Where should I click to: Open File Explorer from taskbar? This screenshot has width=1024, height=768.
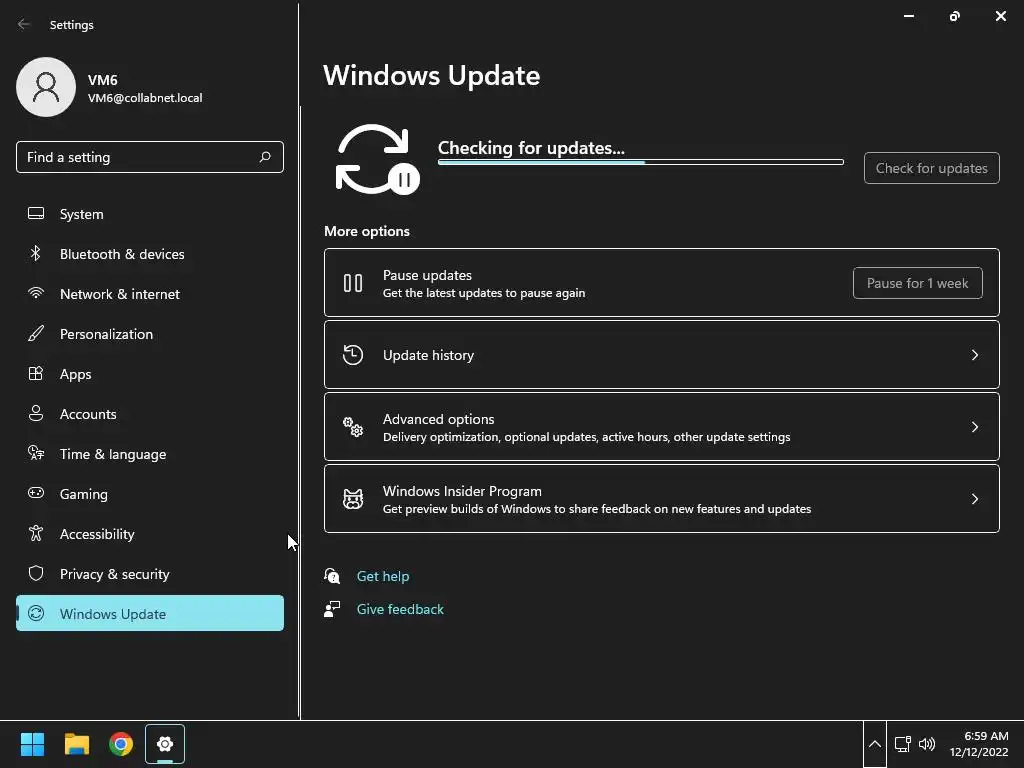pyautogui.click(x=76, y=744)
